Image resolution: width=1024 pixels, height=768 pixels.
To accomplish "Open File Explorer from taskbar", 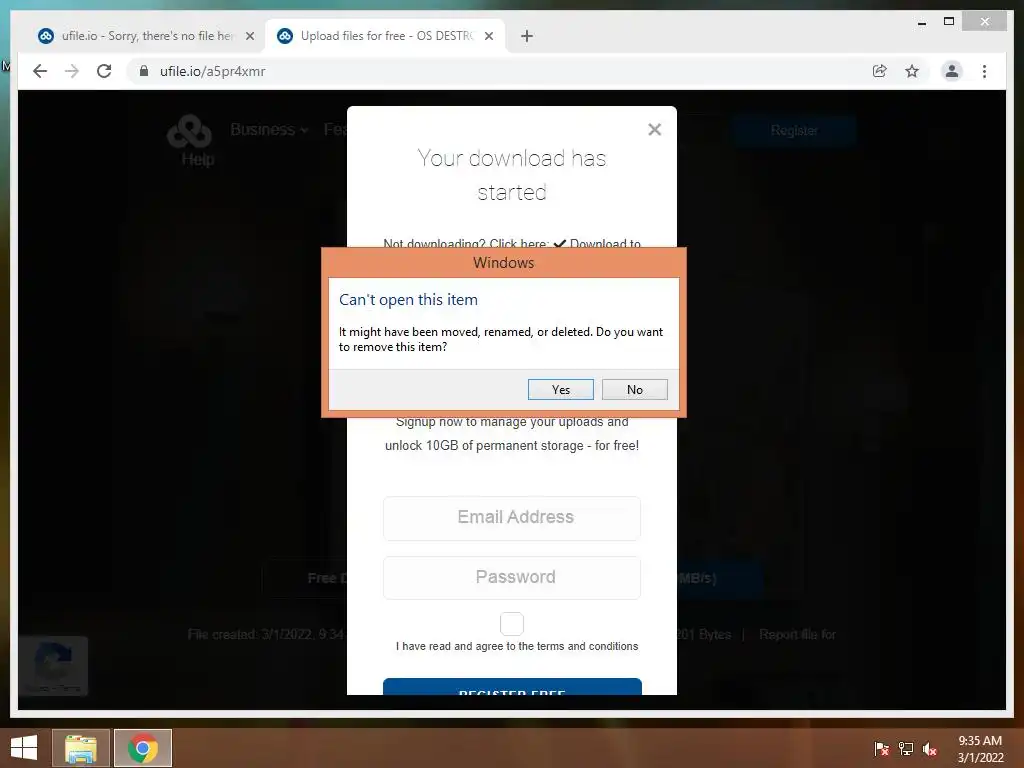I will [x=81, y=748].
